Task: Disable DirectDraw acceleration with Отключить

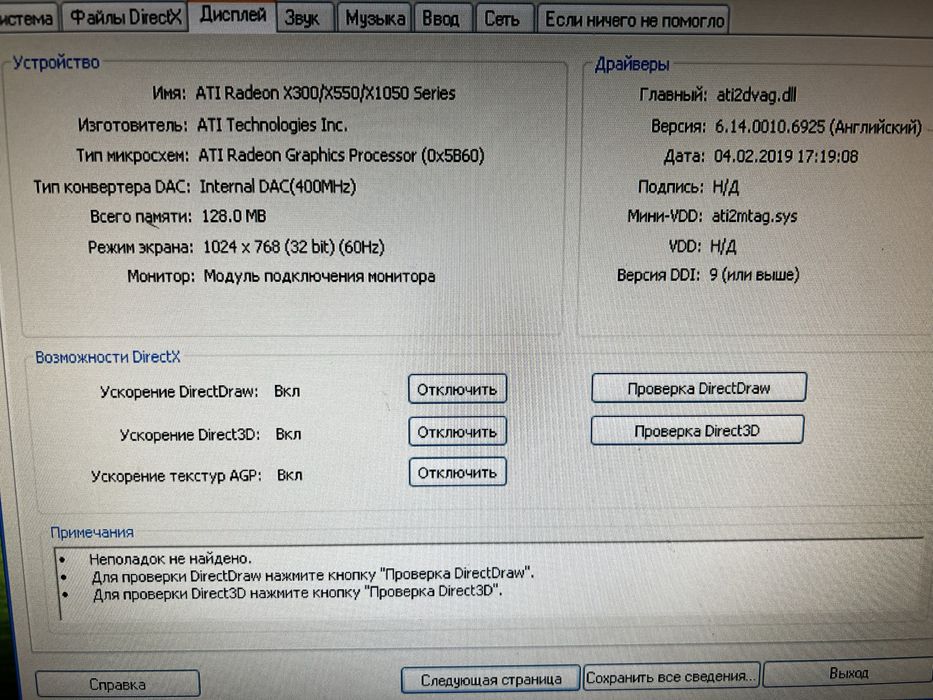Action: (x=457, y=389)
